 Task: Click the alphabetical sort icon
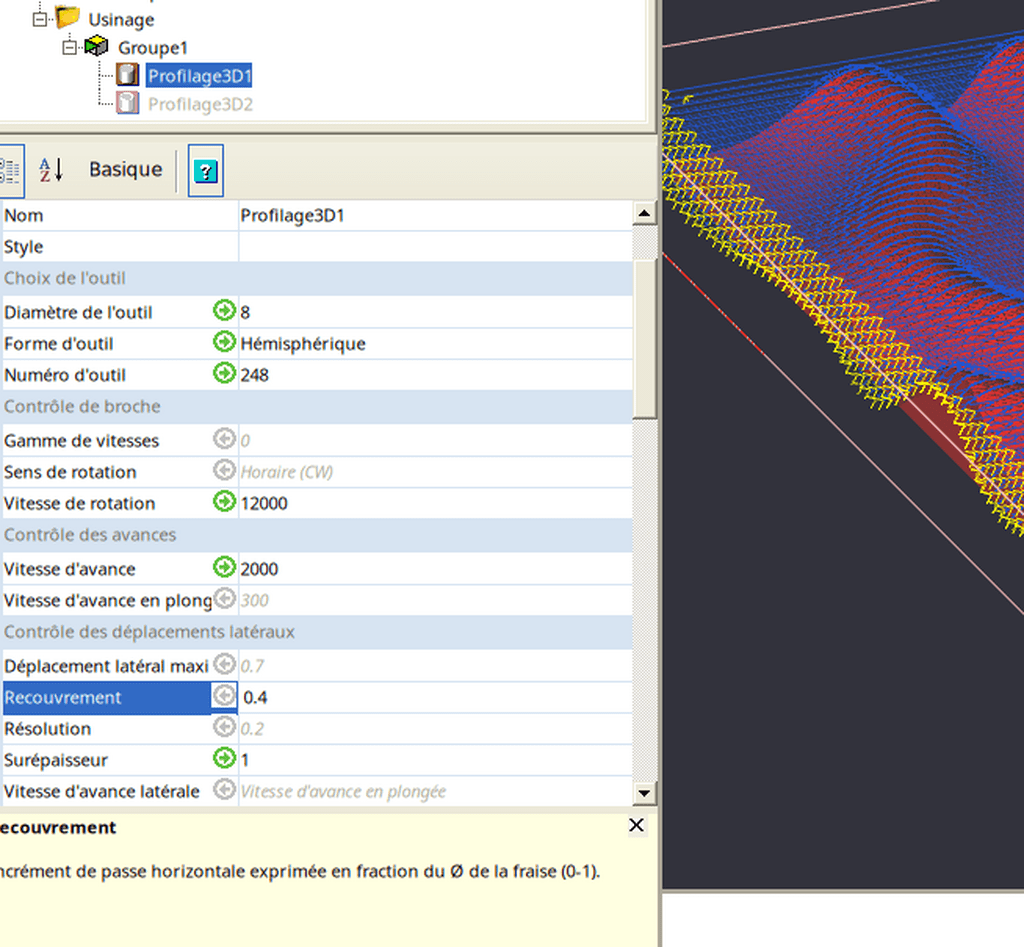point(51,170)
